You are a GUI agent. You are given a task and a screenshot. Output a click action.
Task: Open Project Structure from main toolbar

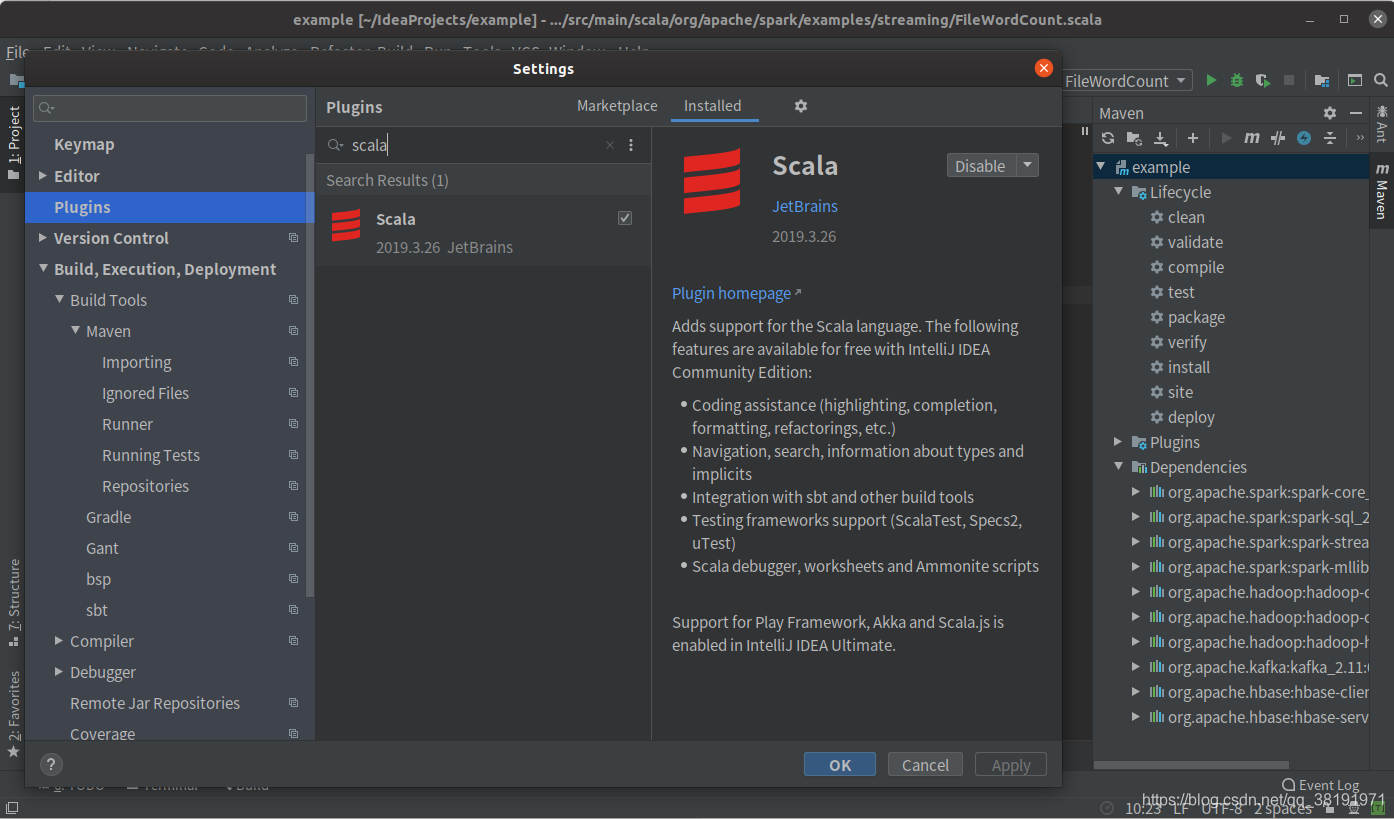[x=1322, y=81]
